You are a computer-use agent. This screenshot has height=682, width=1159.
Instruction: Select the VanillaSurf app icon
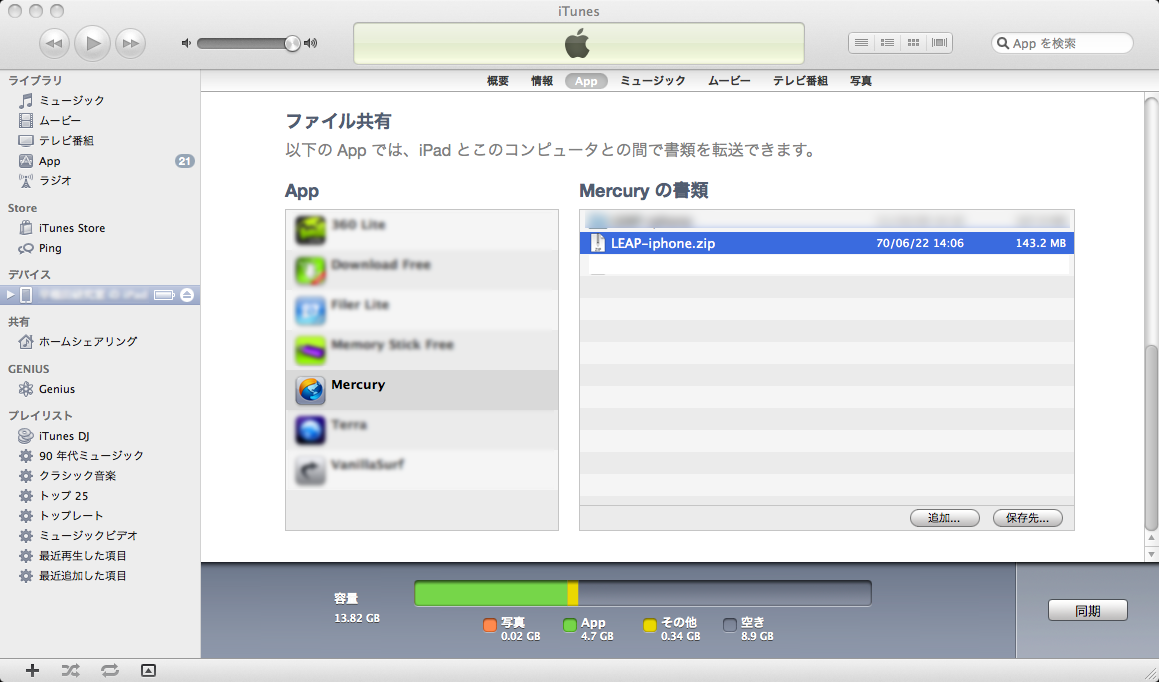tap(310, 470)
